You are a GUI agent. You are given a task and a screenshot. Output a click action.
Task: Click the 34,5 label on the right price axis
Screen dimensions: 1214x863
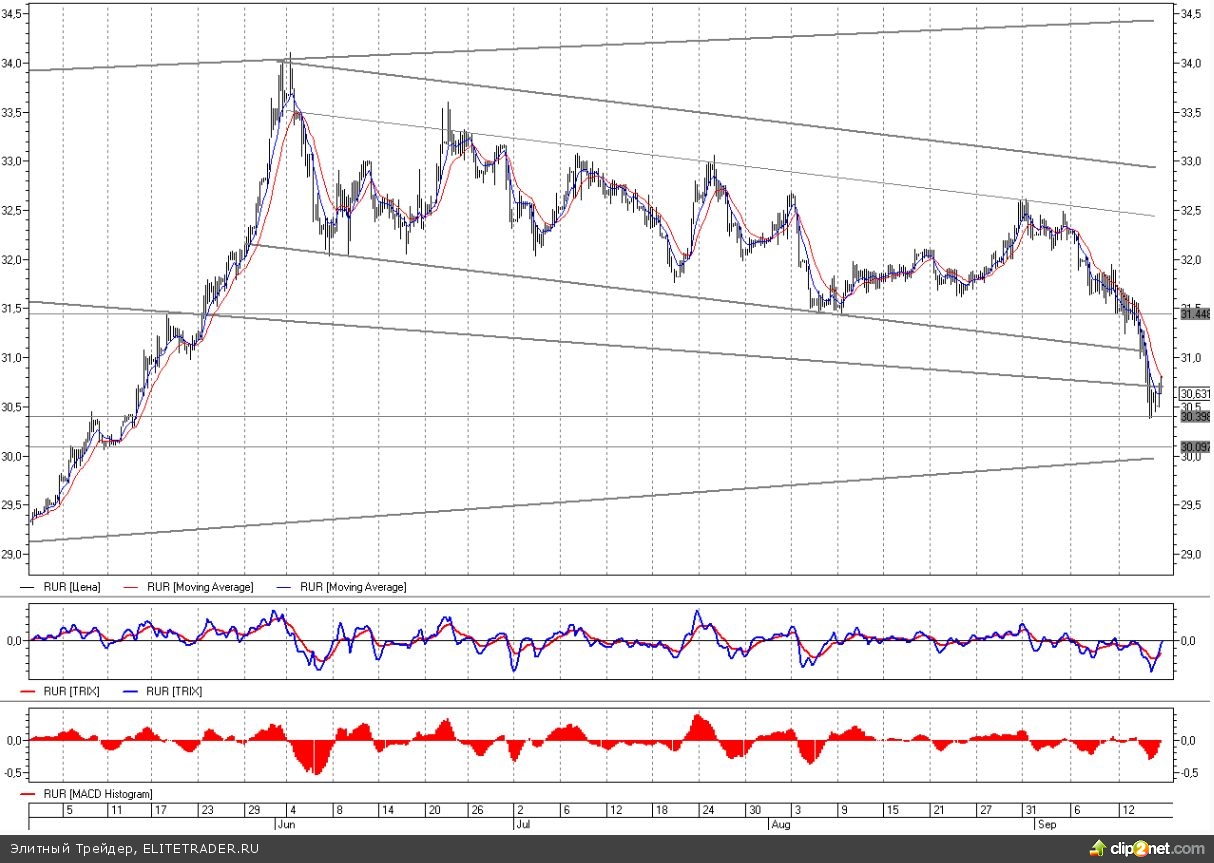[1190, 15]
